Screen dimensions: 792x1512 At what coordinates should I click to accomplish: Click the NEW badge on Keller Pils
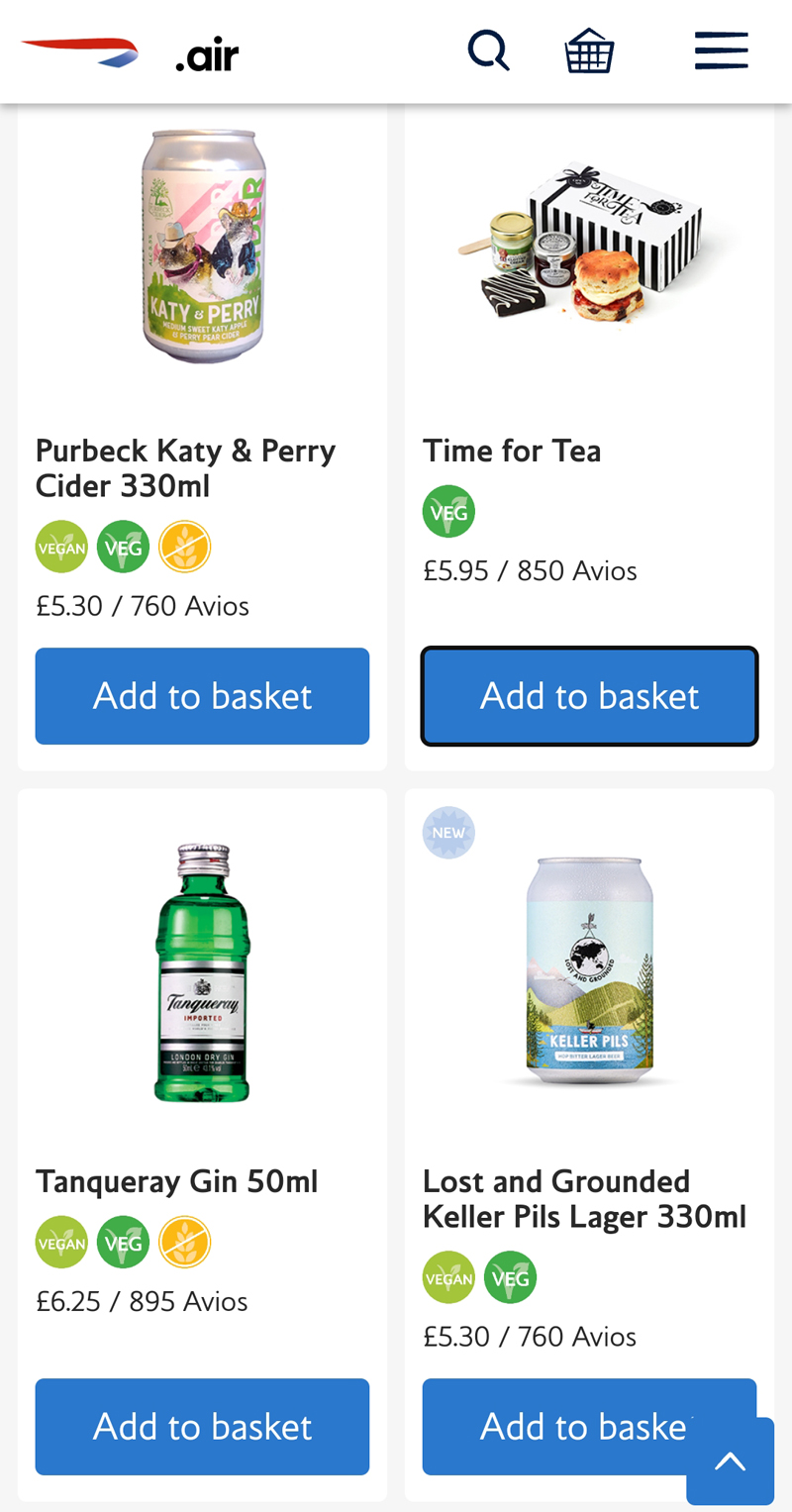tap(448, 833)
